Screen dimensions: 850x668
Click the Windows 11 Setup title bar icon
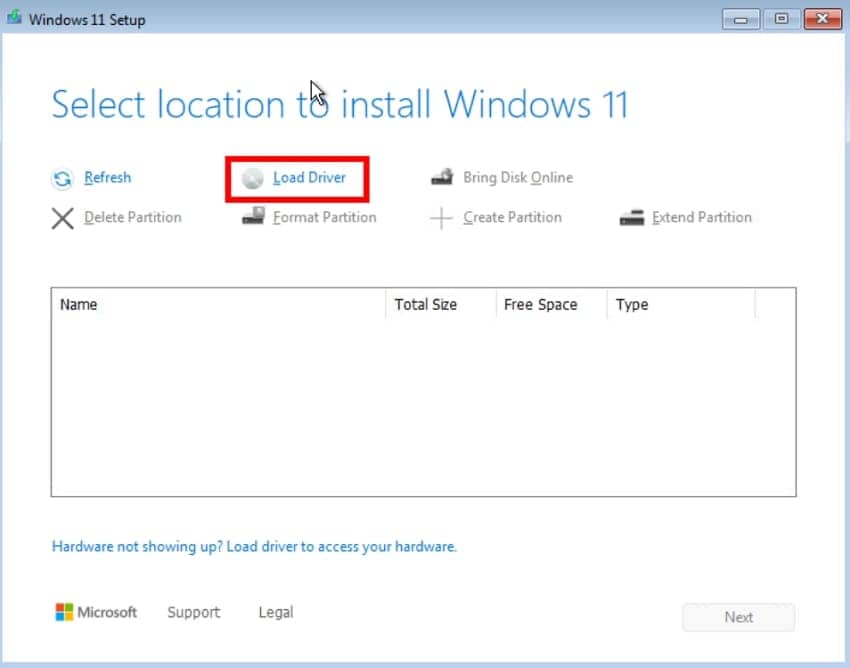click(15, 18)
